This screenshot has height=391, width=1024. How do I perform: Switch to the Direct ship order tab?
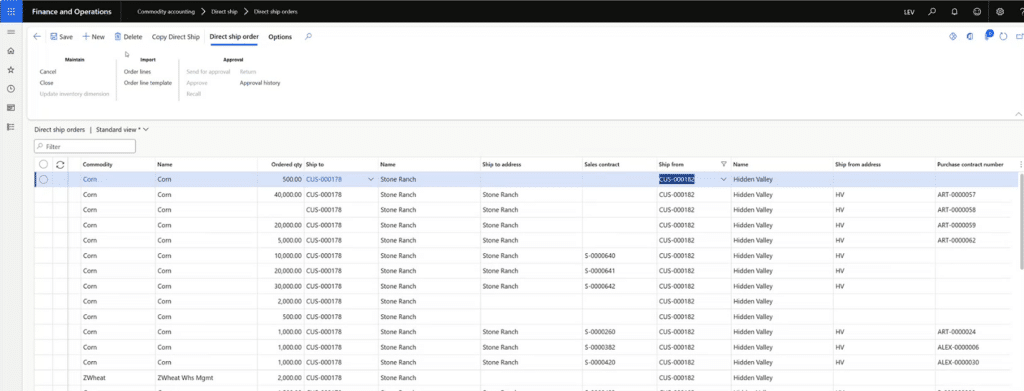(234, 37)
